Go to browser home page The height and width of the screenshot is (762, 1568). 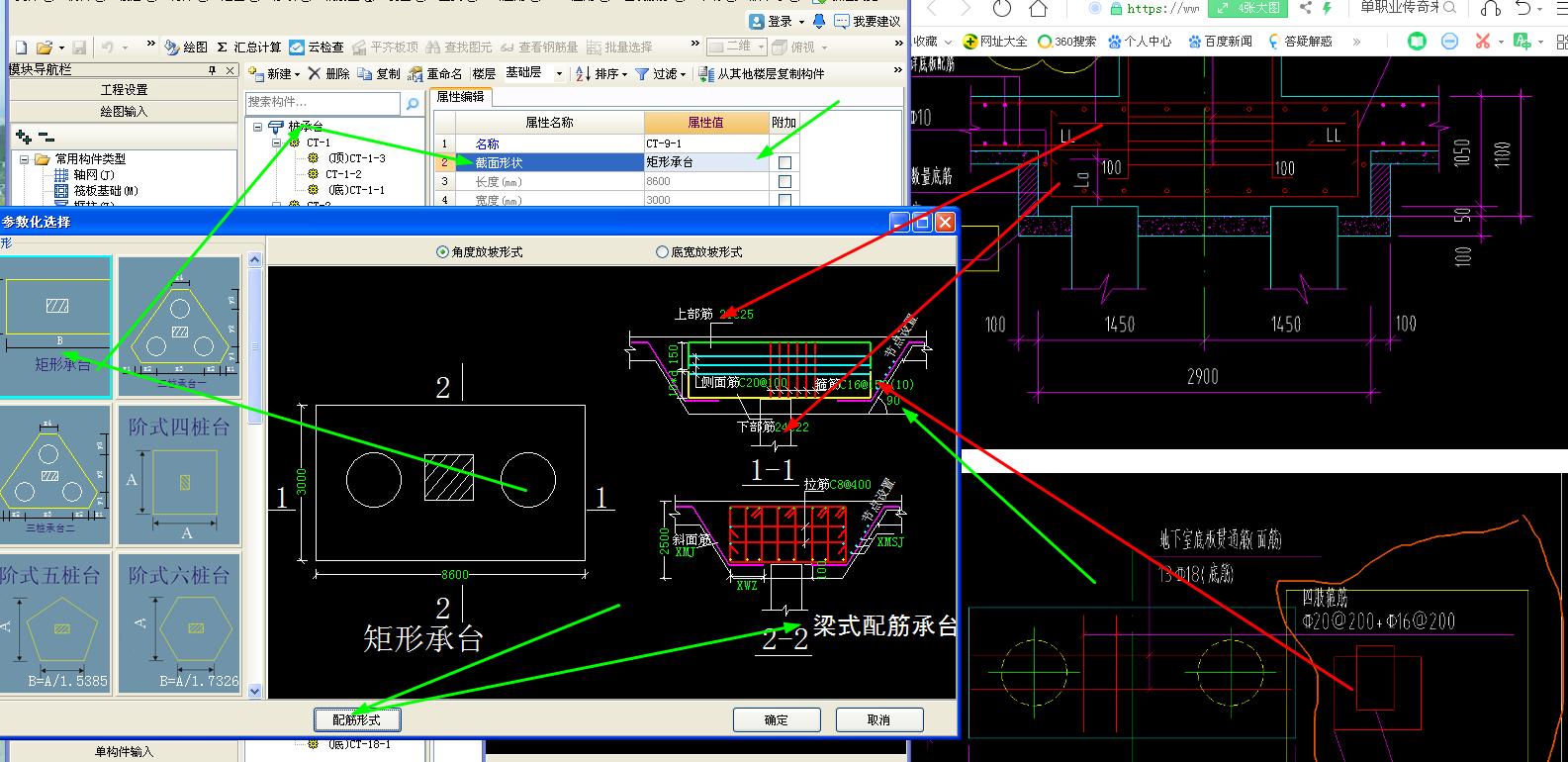tap(1038, 9)
